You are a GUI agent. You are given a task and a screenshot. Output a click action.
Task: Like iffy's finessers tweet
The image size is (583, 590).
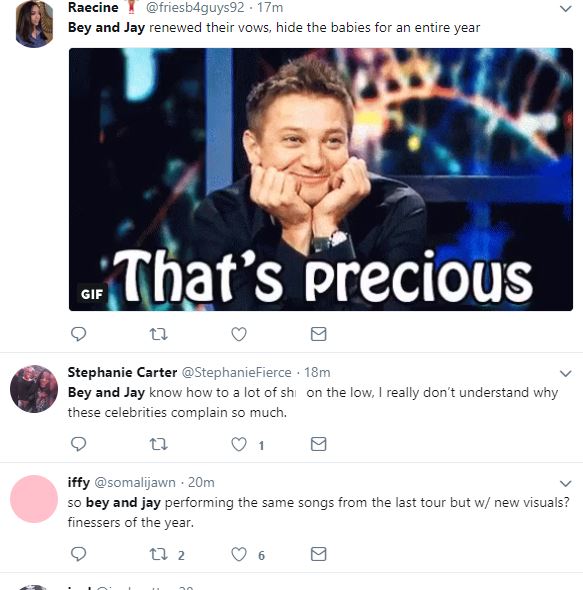click(x=239, y=554)
